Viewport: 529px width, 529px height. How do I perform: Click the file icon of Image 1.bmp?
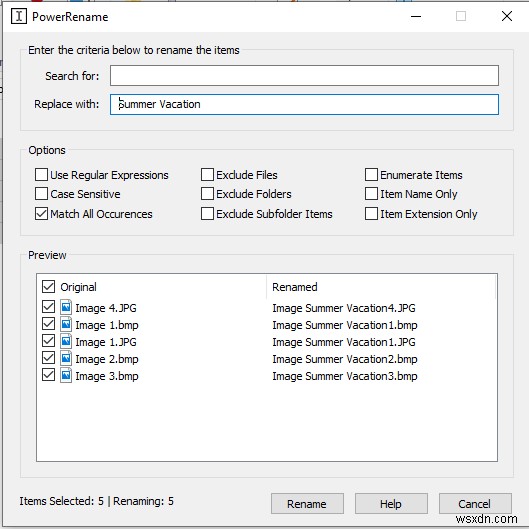(66, 325)
